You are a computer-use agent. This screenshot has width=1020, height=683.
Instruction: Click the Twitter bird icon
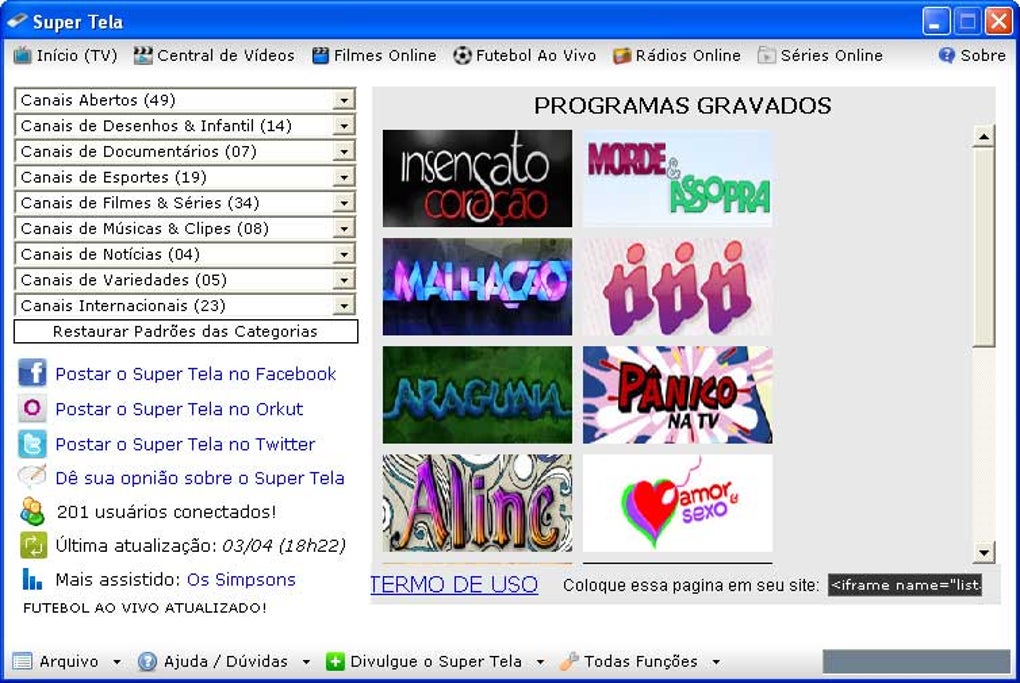pyautogui.click(x=32, y=444)
